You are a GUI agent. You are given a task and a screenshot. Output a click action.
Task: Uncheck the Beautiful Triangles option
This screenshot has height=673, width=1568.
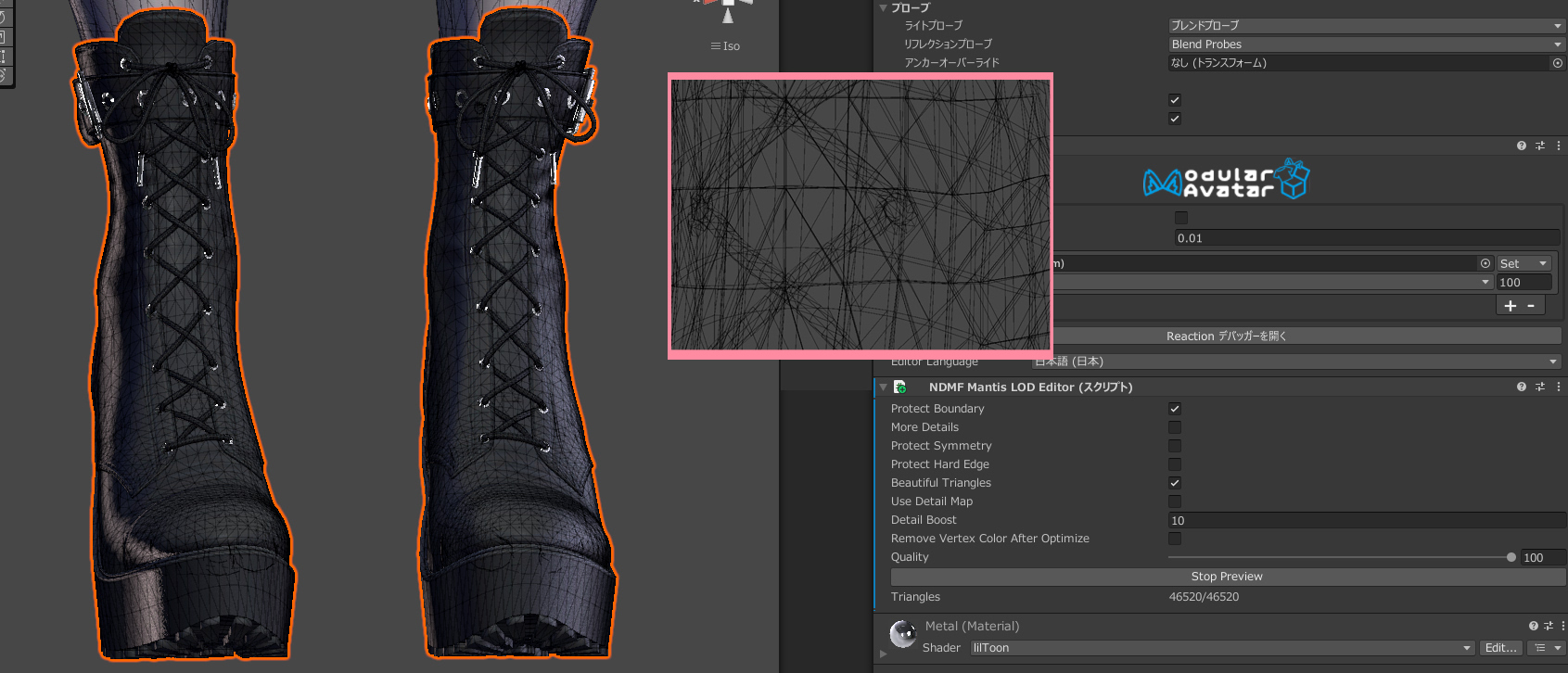click(1175, 483)
